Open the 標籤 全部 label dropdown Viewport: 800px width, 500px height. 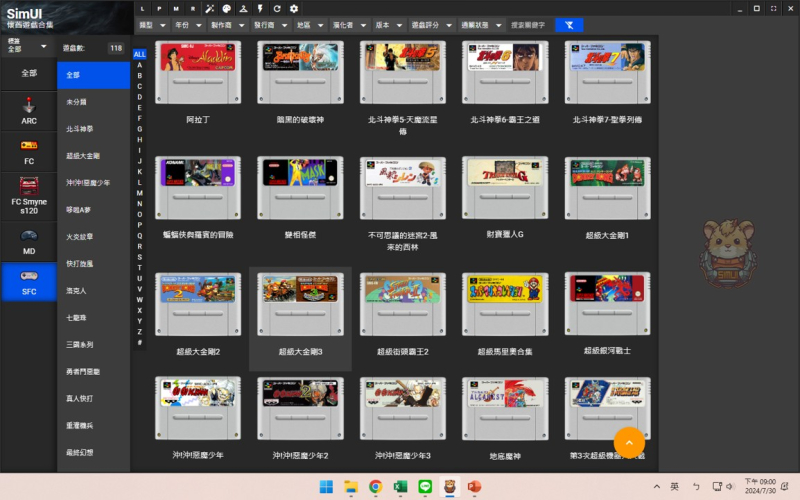(28, 45)
